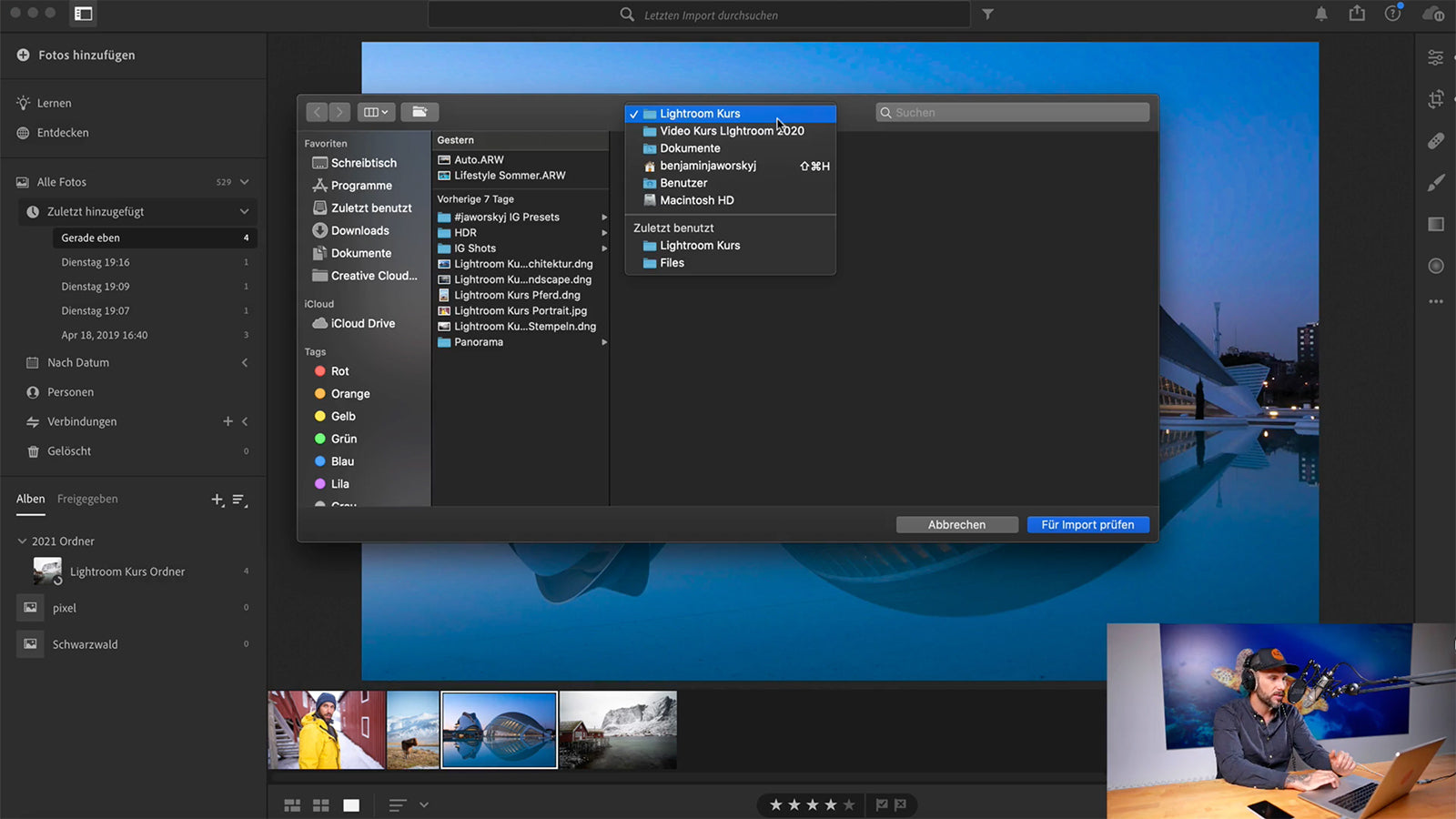This screenshot has width=1456, height=819.
Task: Collapse the 2021 Ordner folder
Action: coord(22,541)
